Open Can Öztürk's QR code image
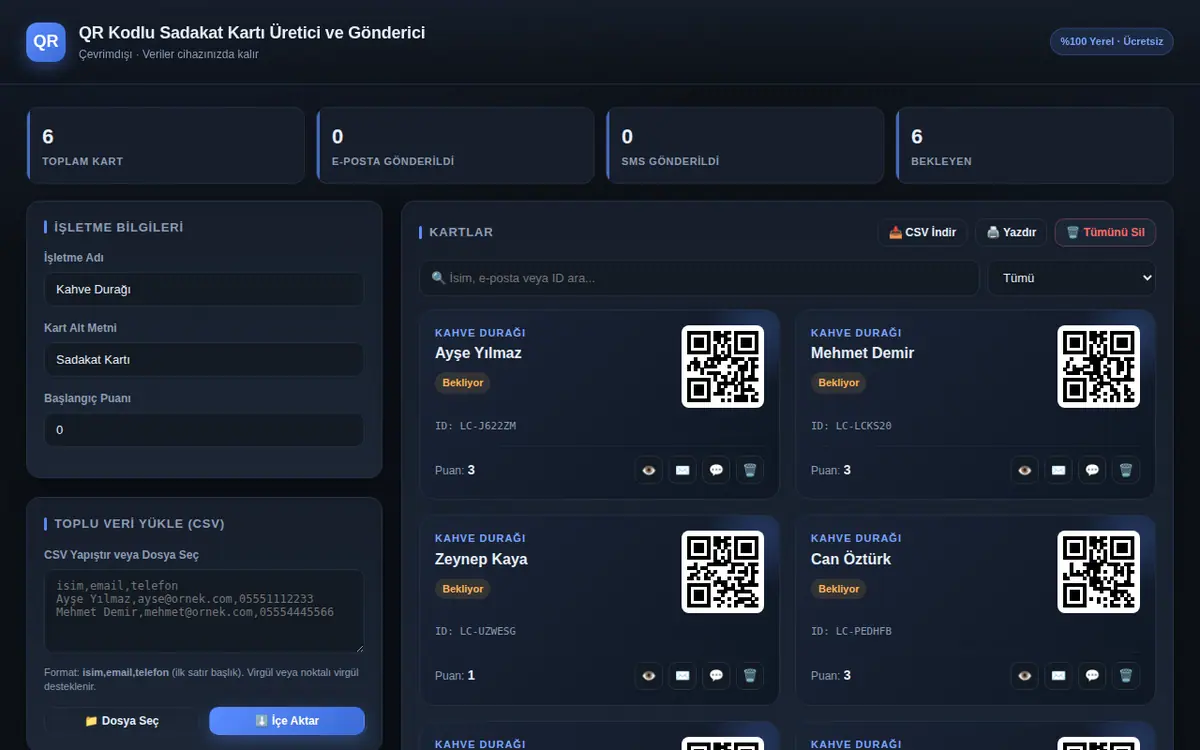The height and width of the screenshot is (750, 1200). coord(1099,572)
